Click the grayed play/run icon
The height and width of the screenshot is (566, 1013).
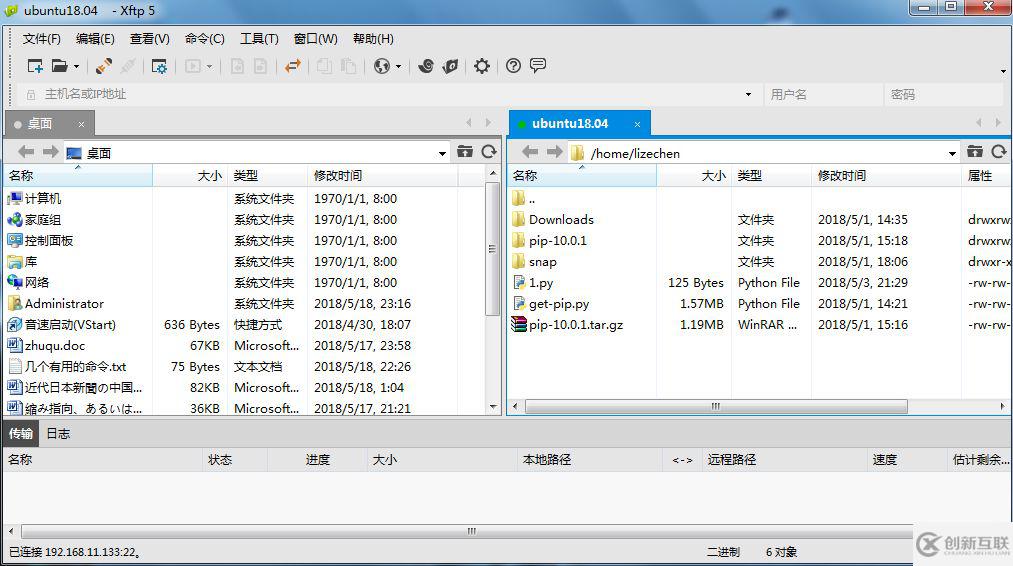coord(193,66)
